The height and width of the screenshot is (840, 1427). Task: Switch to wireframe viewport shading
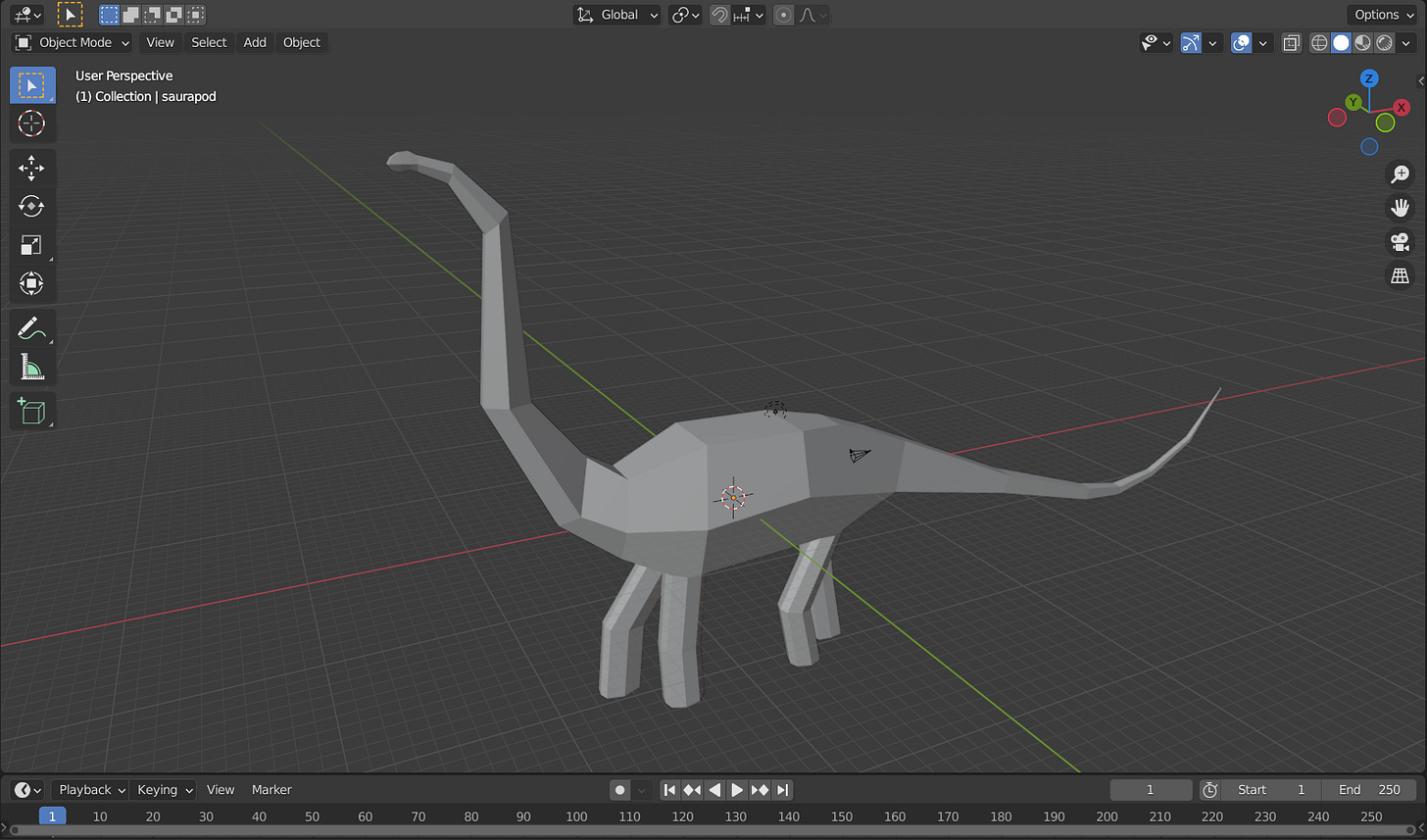[1319, 43]
